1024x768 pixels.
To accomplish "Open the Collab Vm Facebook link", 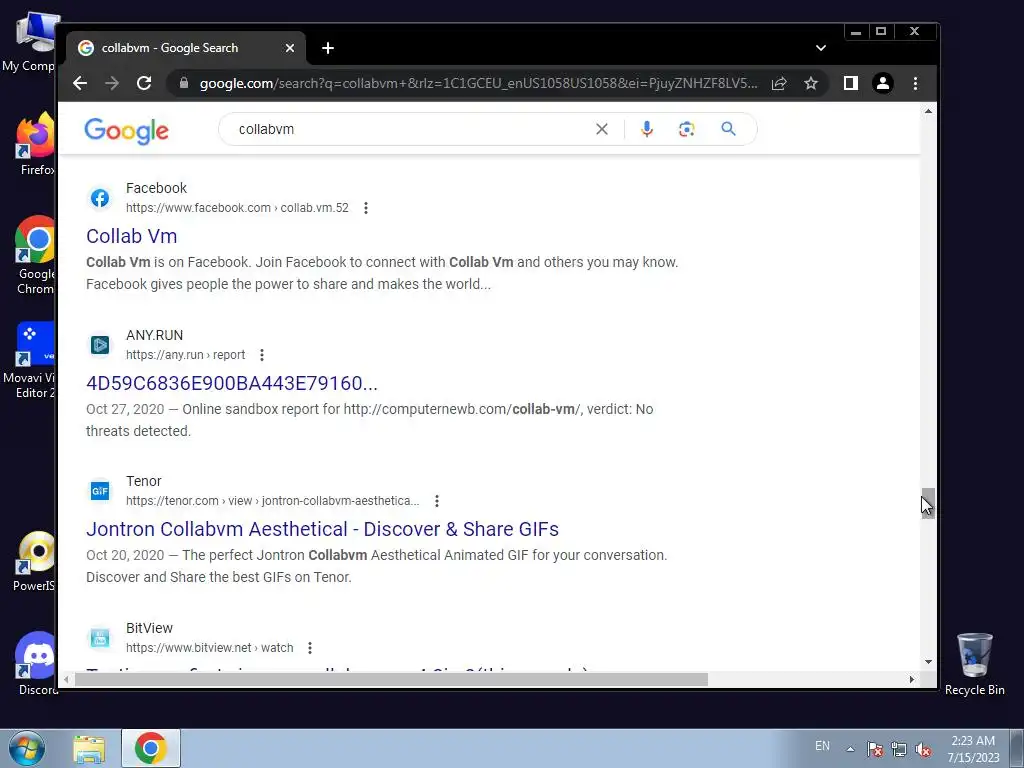I will (131, 236).
